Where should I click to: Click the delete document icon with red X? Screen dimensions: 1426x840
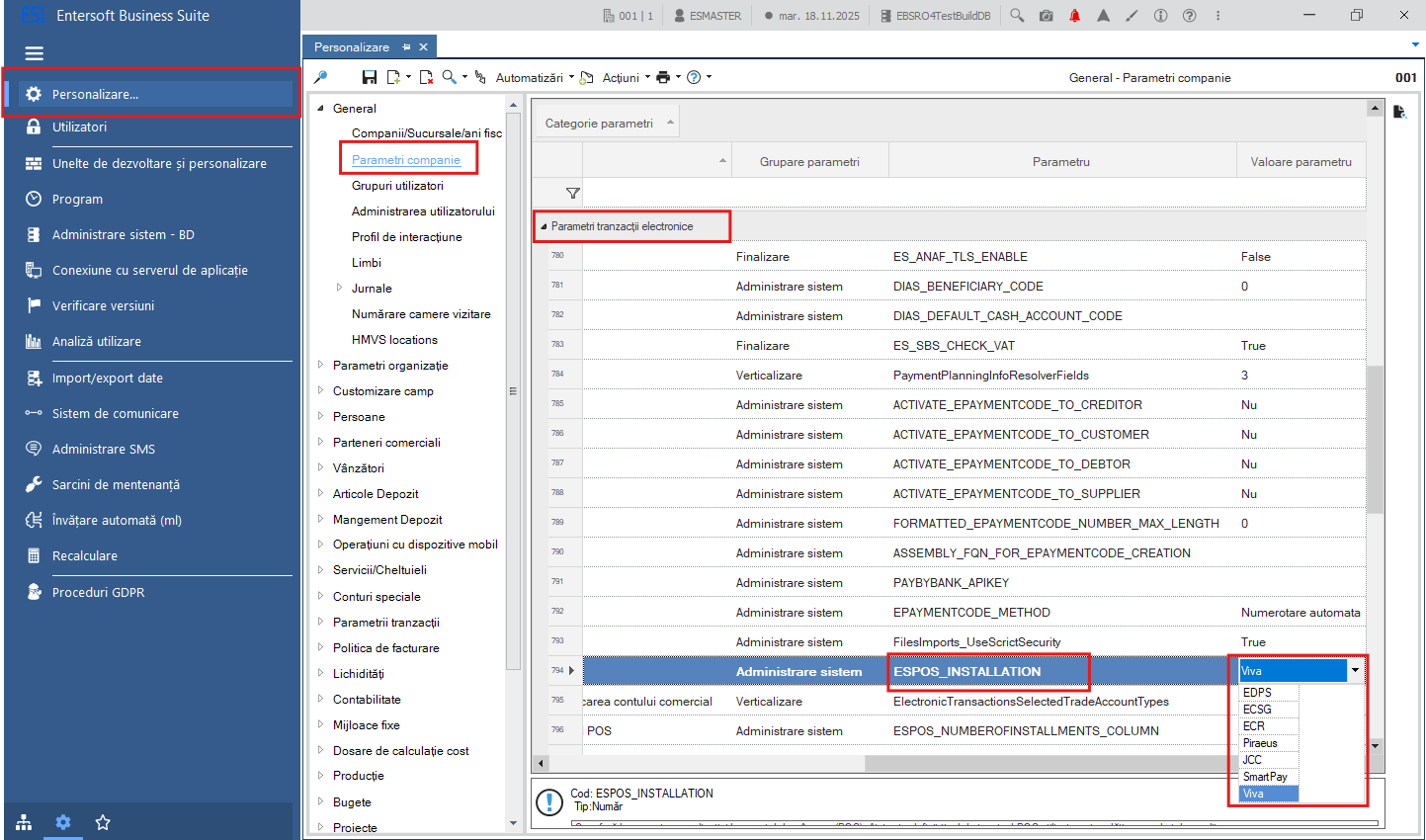click(426, 77)
